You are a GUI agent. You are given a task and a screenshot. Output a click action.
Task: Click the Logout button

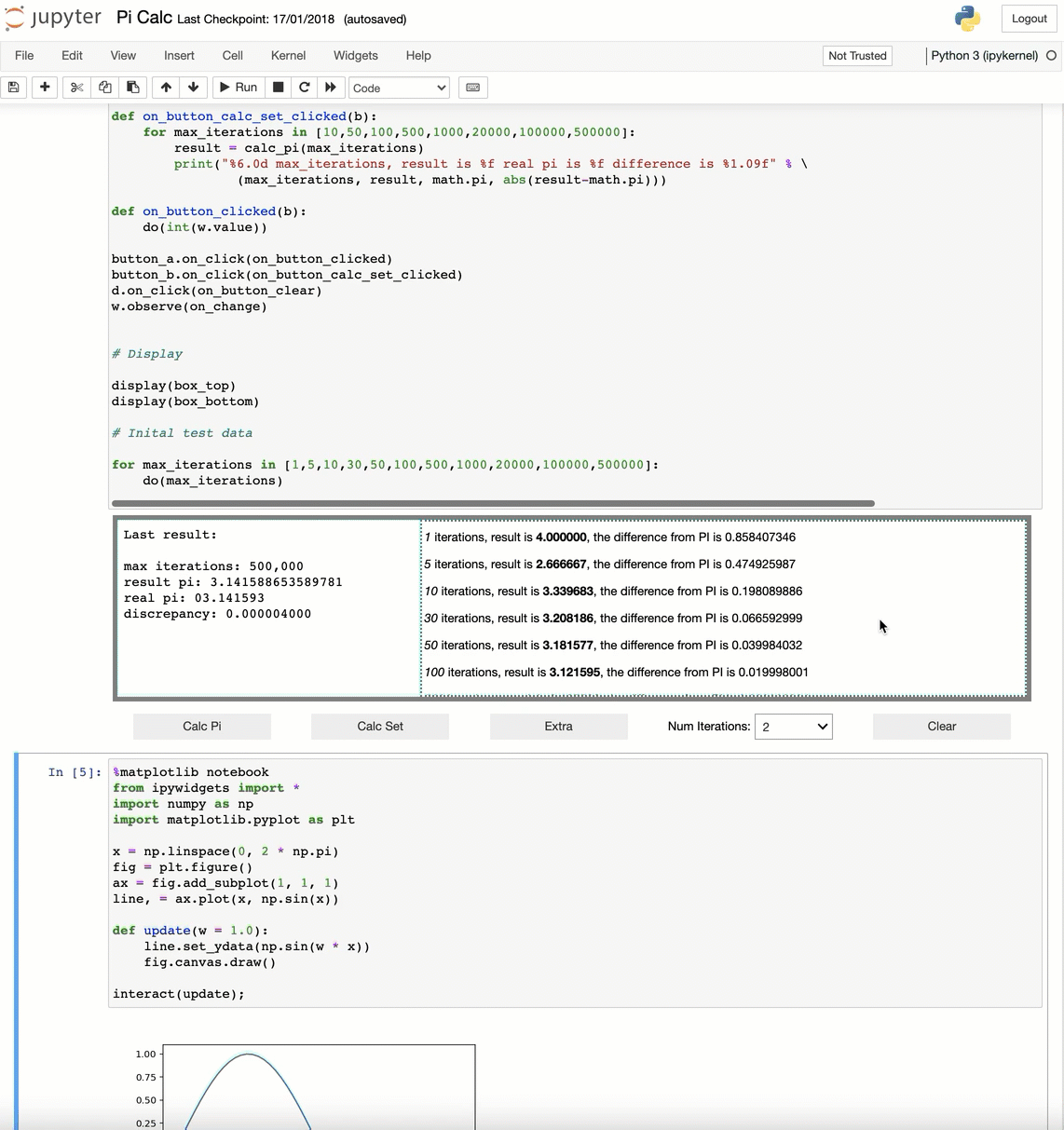point(1030,19)
